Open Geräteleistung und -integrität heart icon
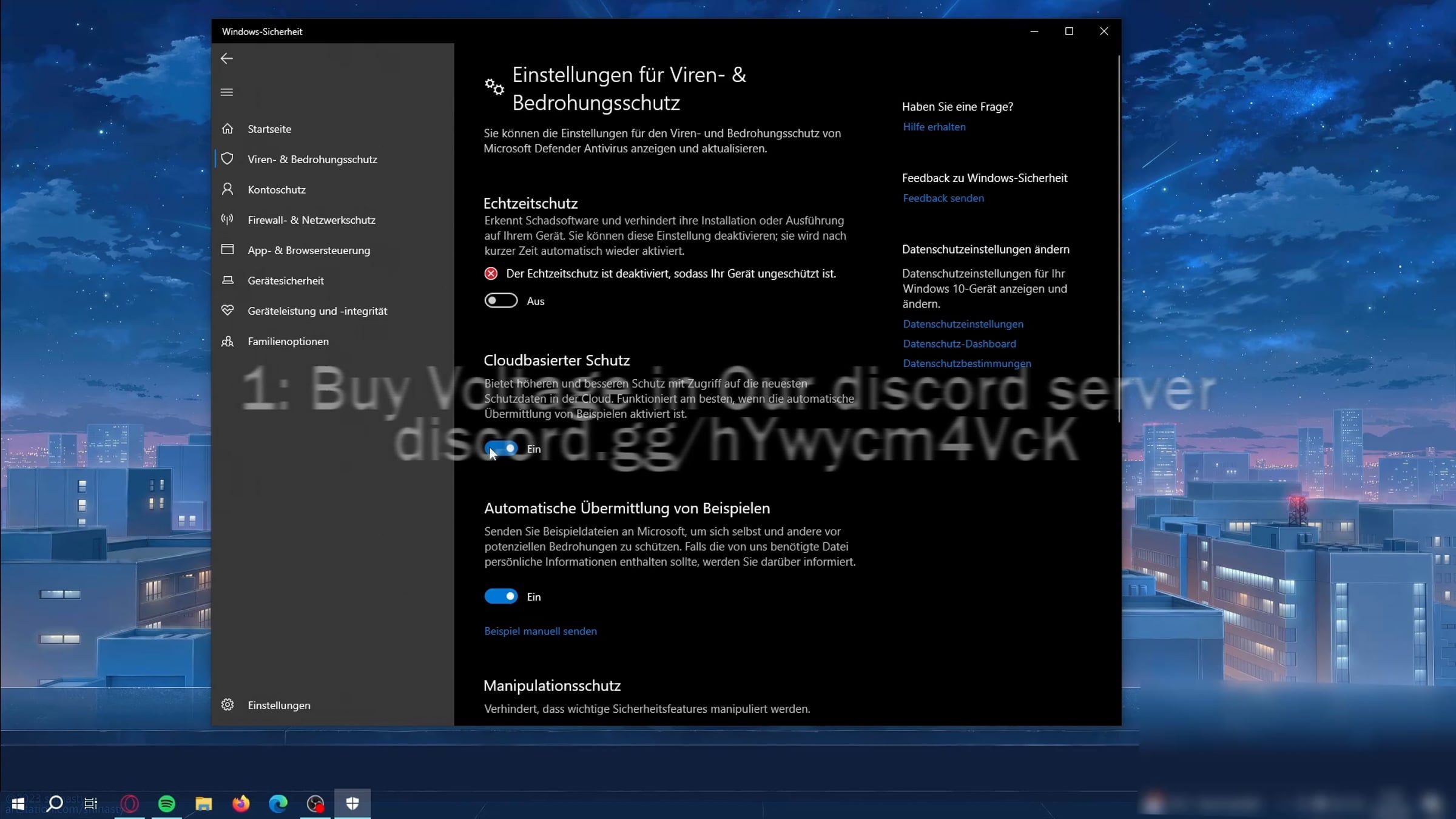 [227, 311]
